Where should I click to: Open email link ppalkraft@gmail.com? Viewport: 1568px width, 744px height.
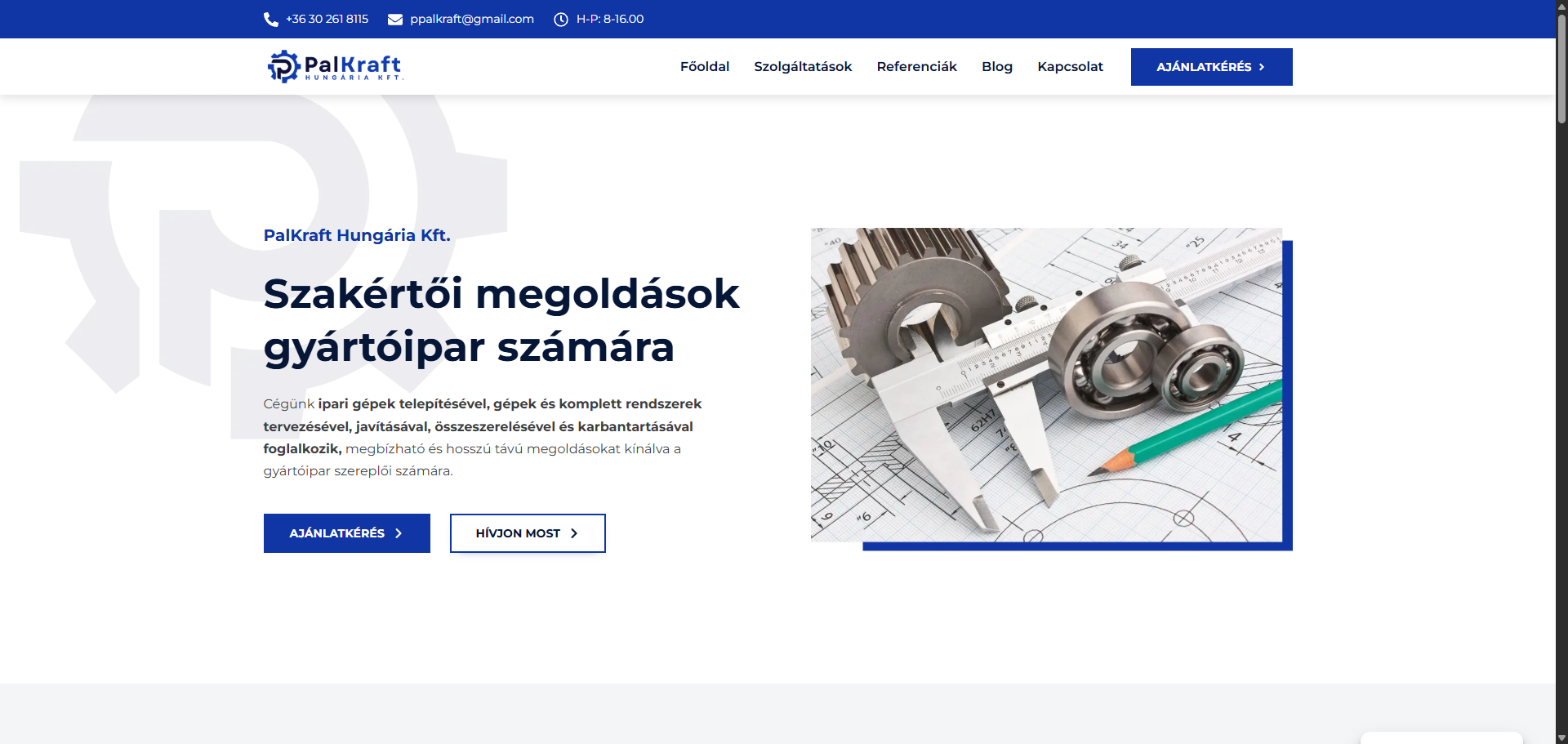472,19
